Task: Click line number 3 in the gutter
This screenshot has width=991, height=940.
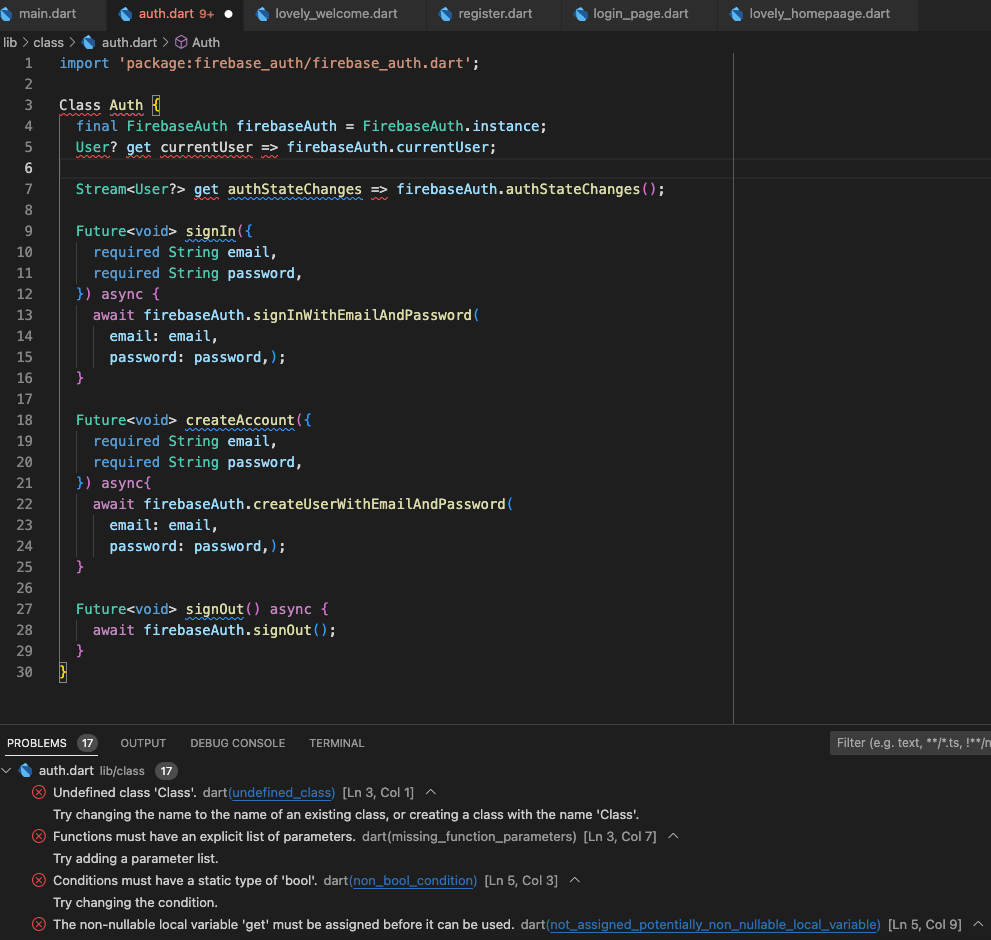Action: tap(28, 105)
